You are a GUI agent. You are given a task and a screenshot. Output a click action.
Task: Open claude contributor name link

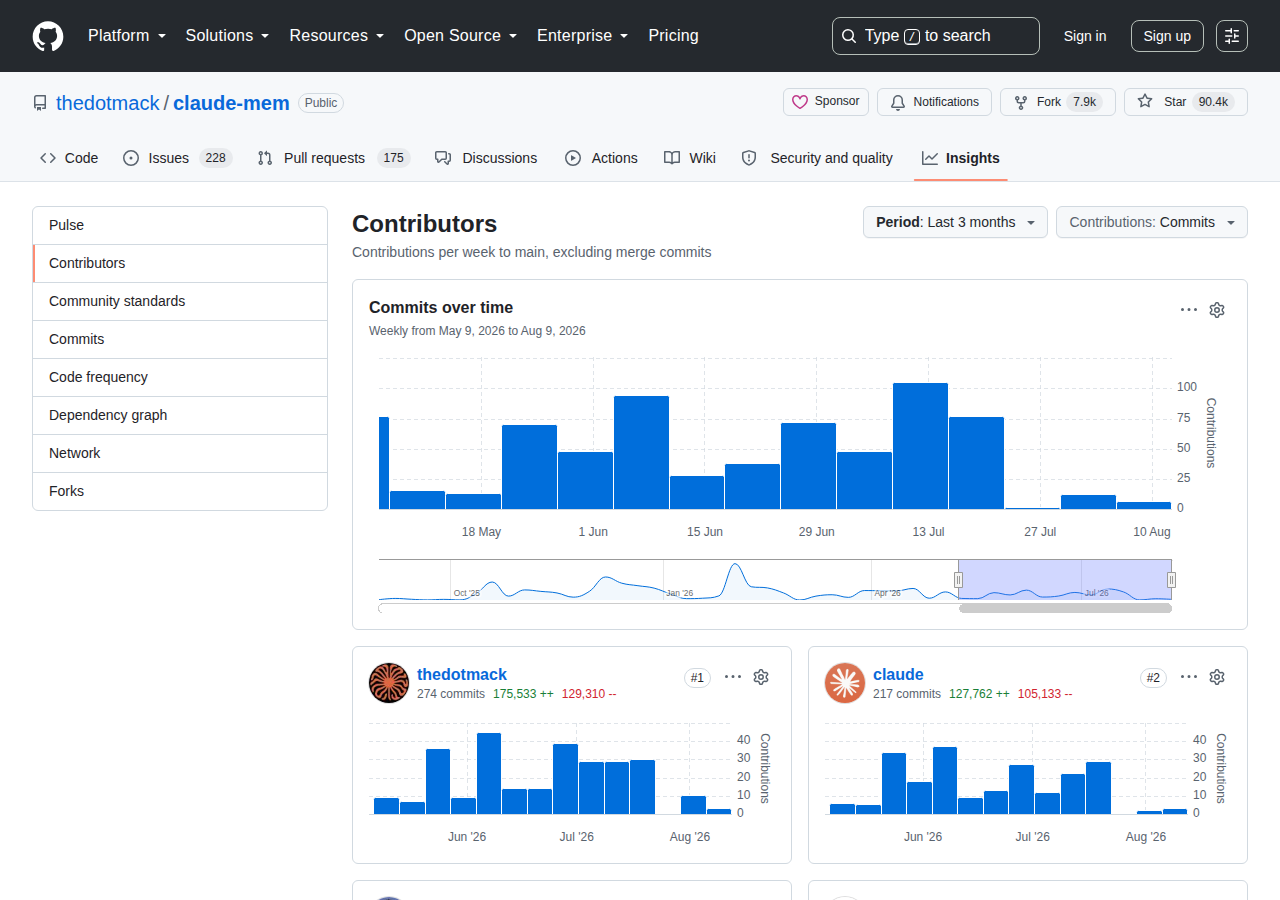898,674
